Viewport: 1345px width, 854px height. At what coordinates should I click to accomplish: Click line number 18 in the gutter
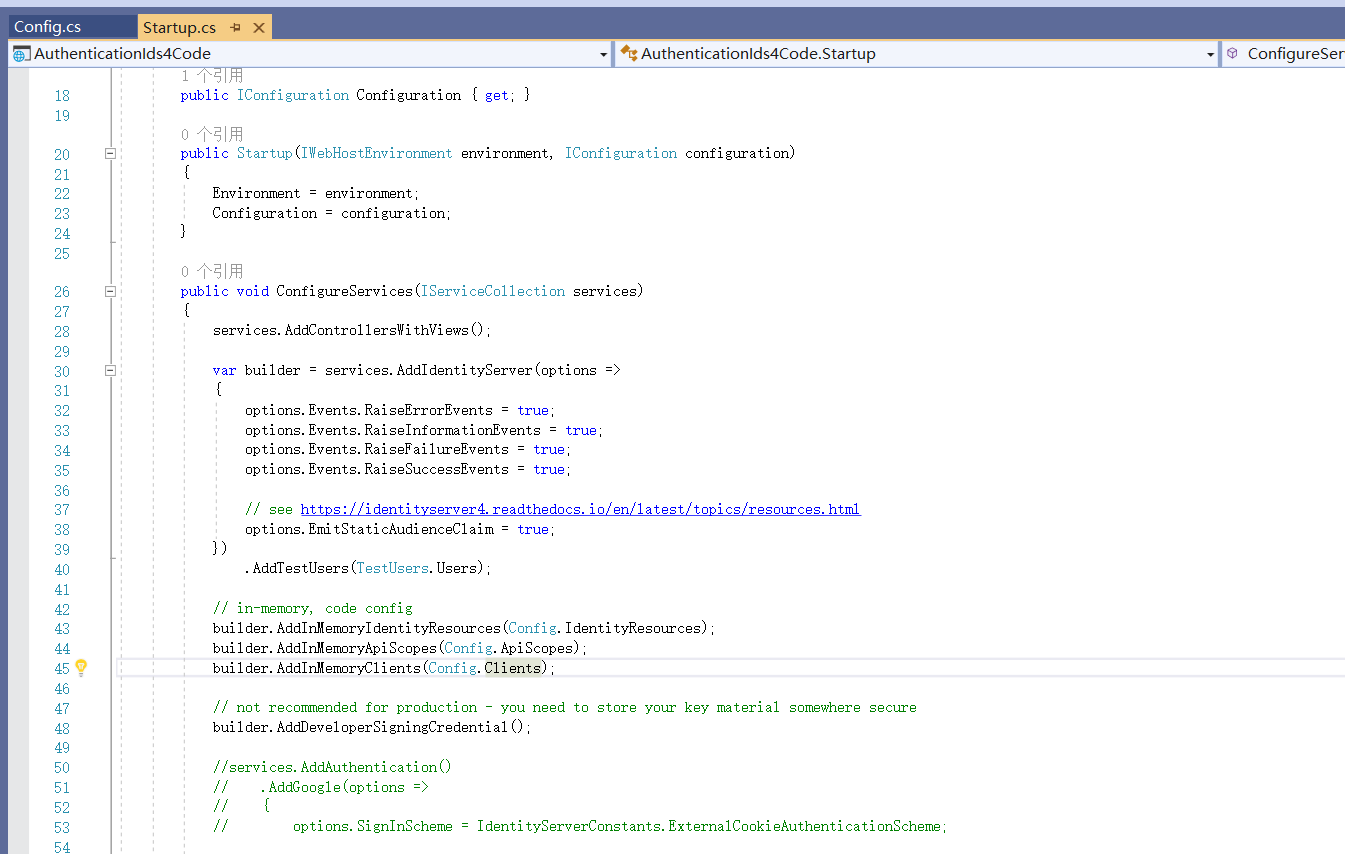pos(62,96)
